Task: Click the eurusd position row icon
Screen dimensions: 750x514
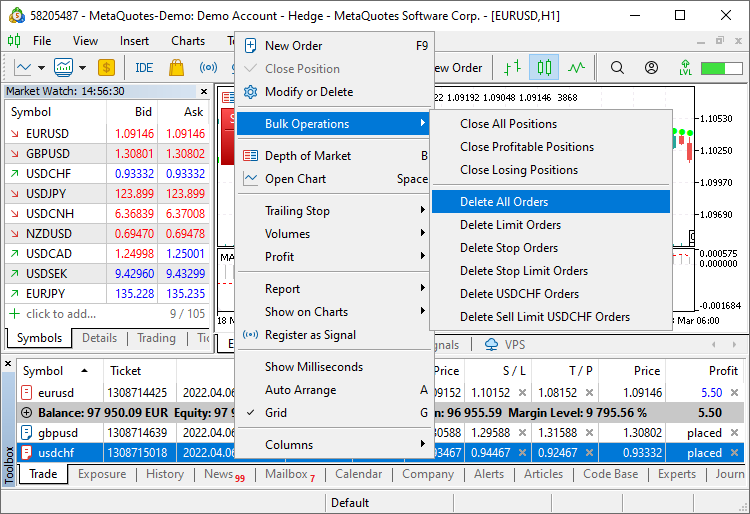Action: click(27, 393)
